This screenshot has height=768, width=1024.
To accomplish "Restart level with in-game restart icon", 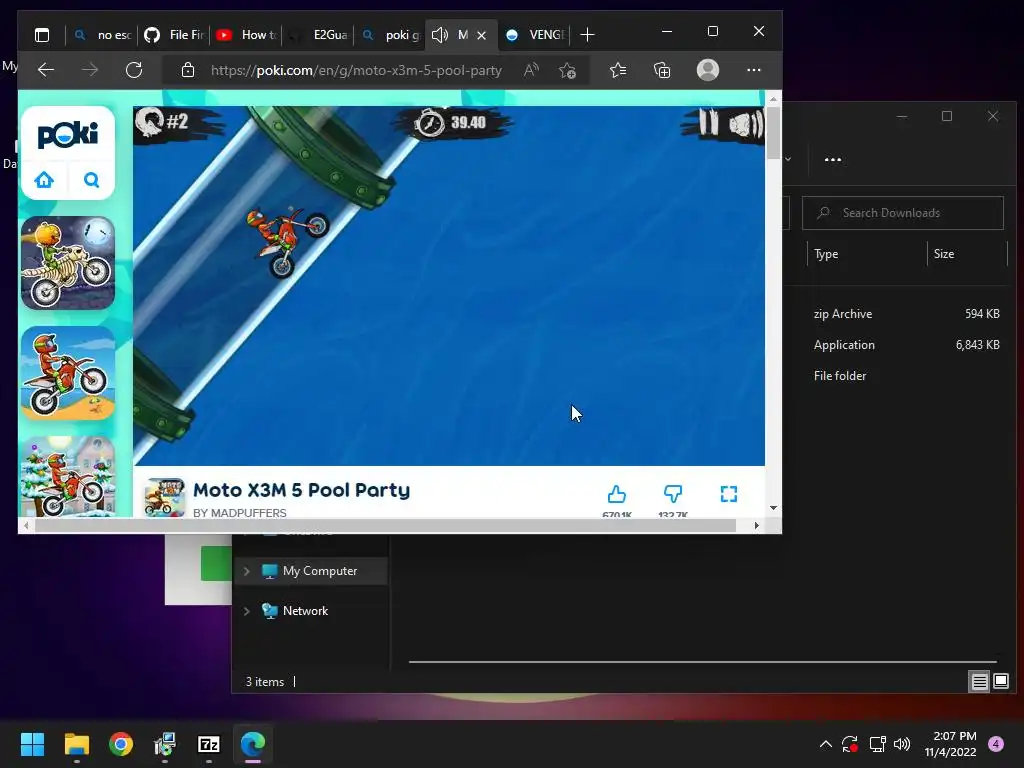I will coord(151,121).
